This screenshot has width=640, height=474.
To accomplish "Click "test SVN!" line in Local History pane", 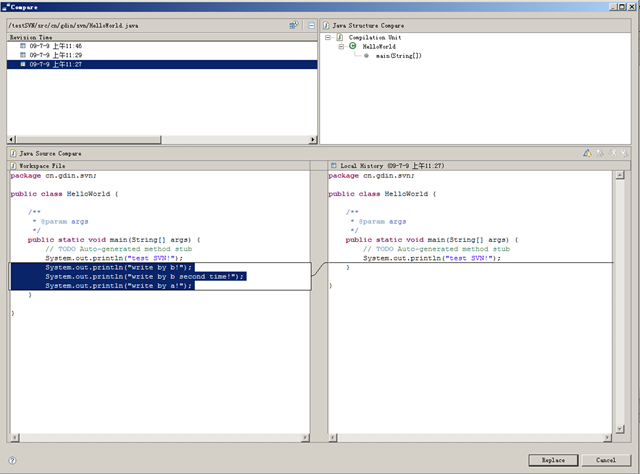I will 432,258.
